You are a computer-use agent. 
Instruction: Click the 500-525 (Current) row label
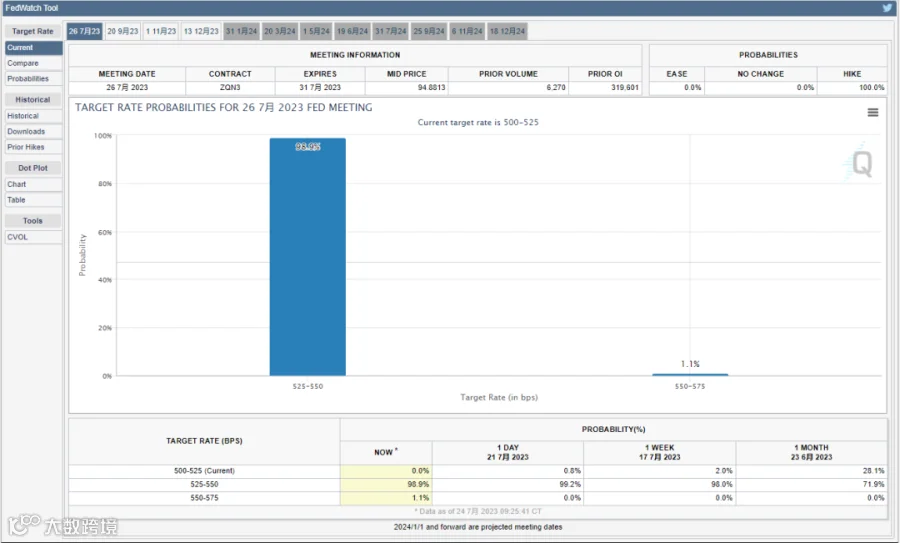(x=204, y=471)
